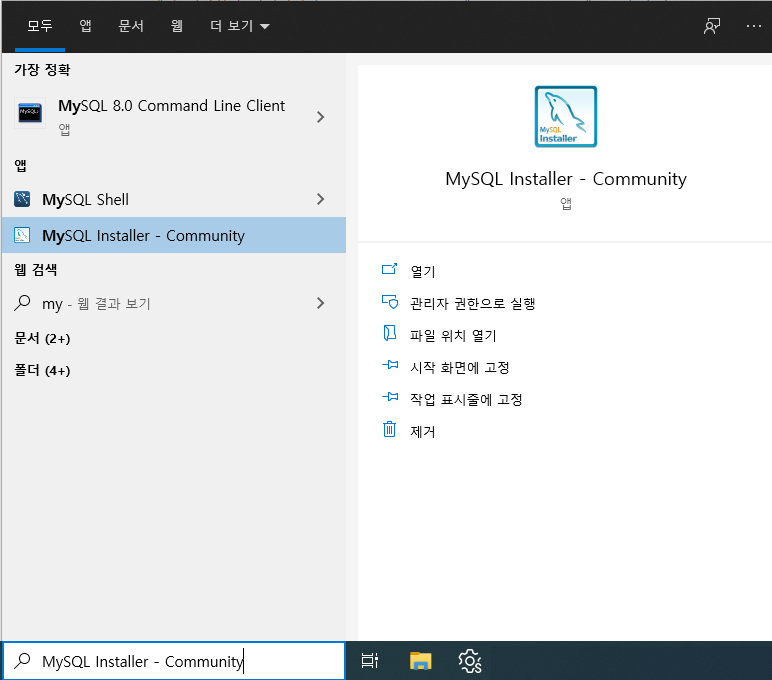Open File Explorer from taskbar
772x680 pixels.
[420, 661]
